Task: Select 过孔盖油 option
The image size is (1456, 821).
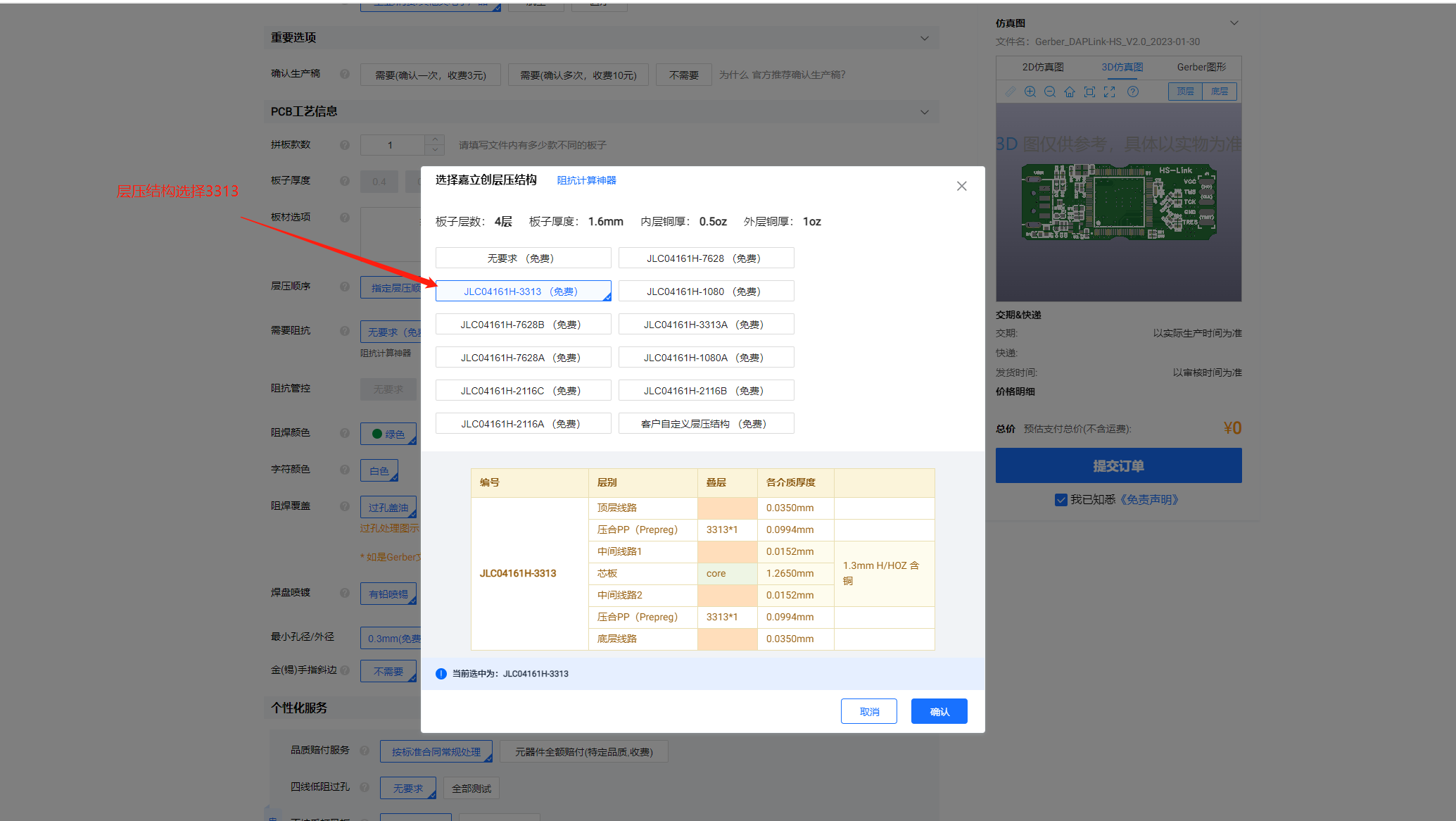Action: click(388, 507)
